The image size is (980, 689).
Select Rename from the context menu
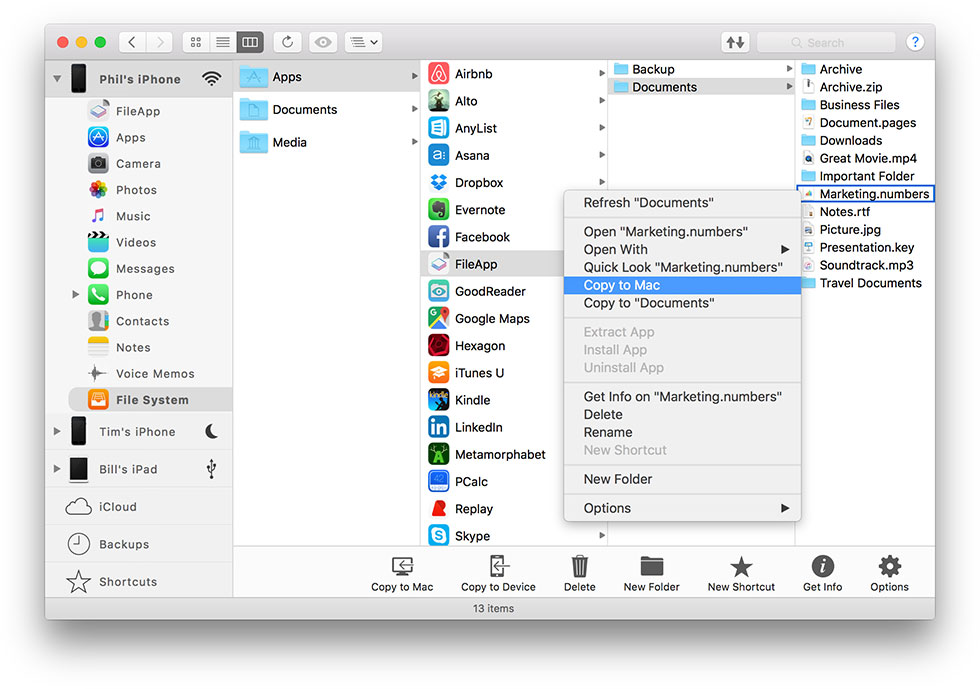click(608, 432)
